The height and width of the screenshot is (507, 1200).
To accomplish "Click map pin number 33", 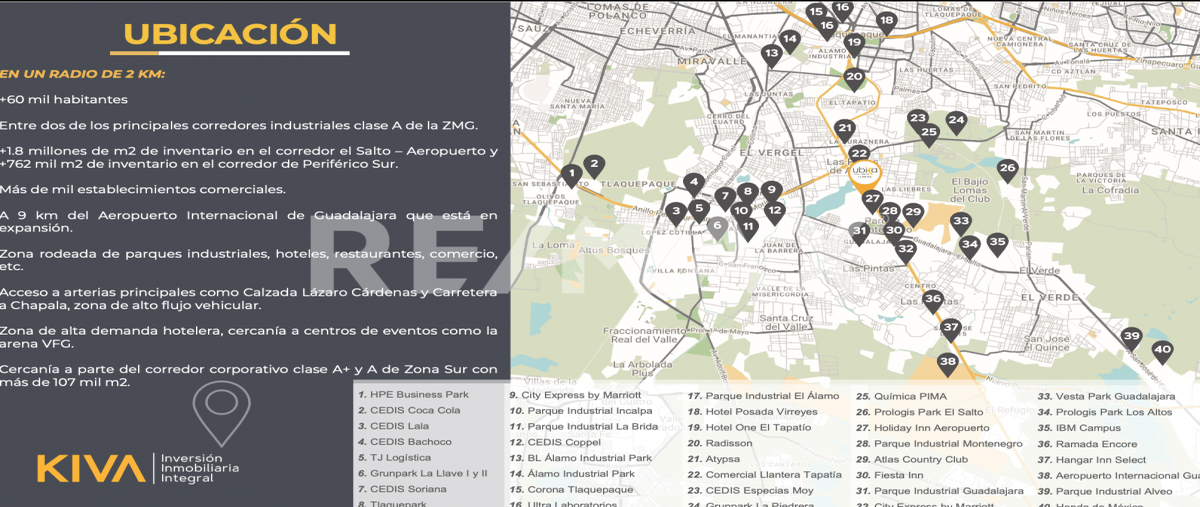I will (x=961, y=223).
